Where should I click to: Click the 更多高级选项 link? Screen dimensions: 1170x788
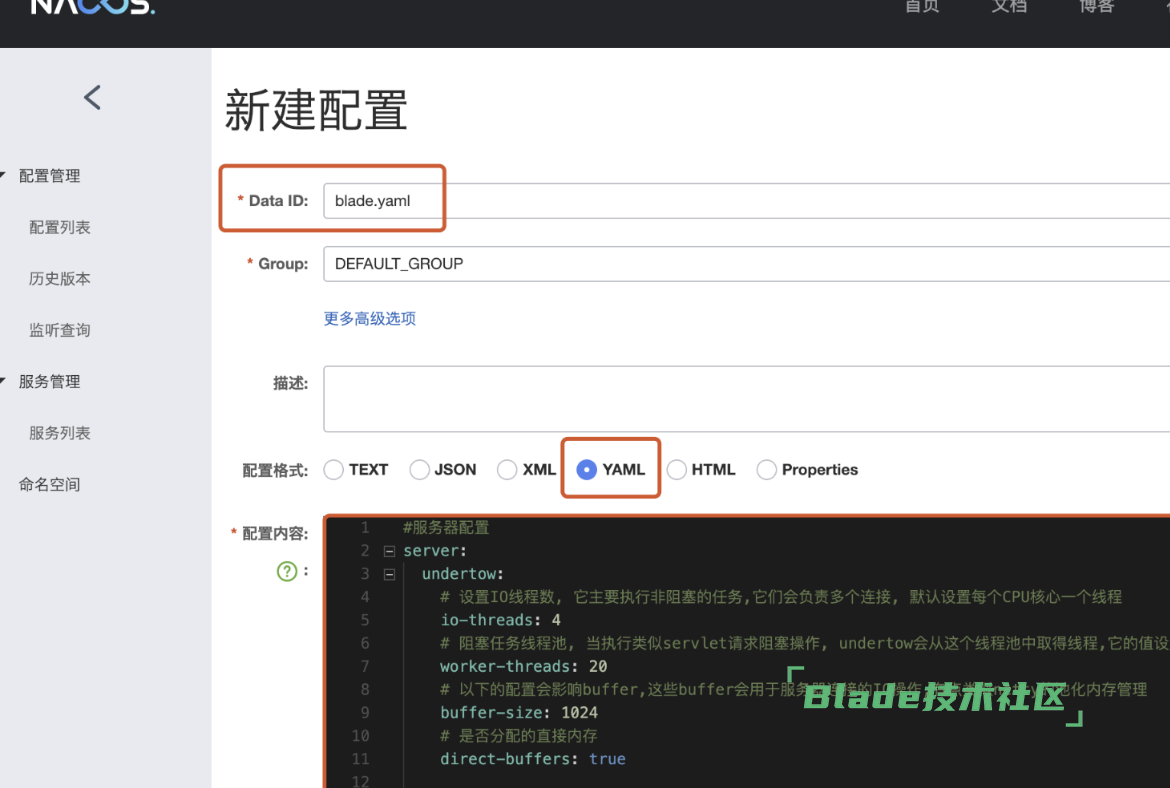point(369,319)
